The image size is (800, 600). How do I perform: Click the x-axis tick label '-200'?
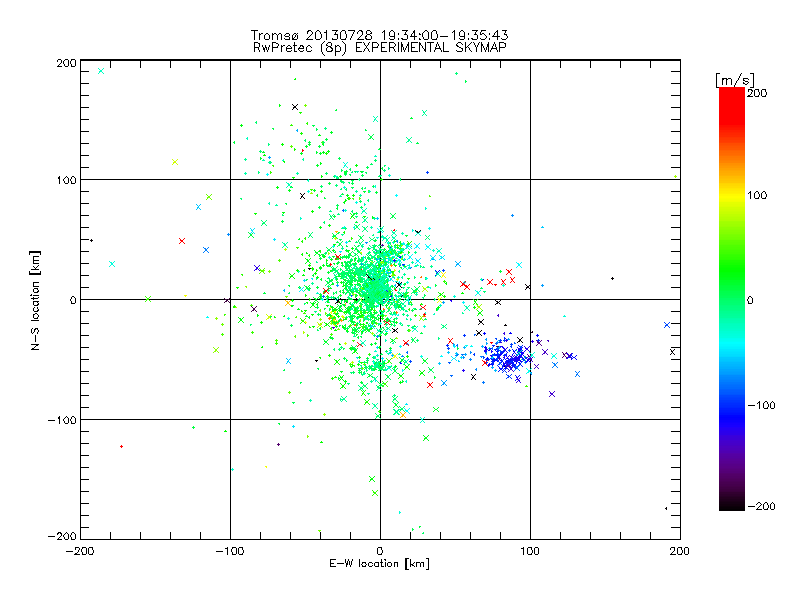point(80,552)
